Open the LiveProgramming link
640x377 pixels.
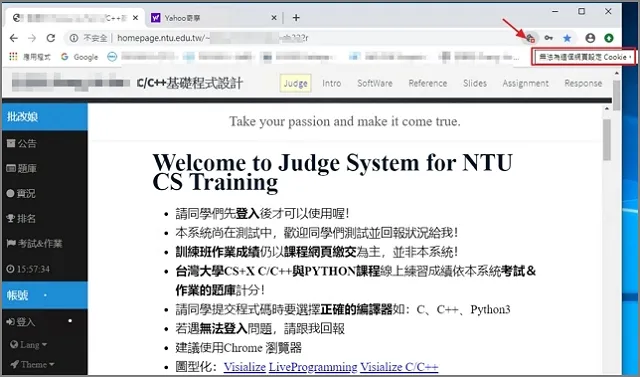313,367
